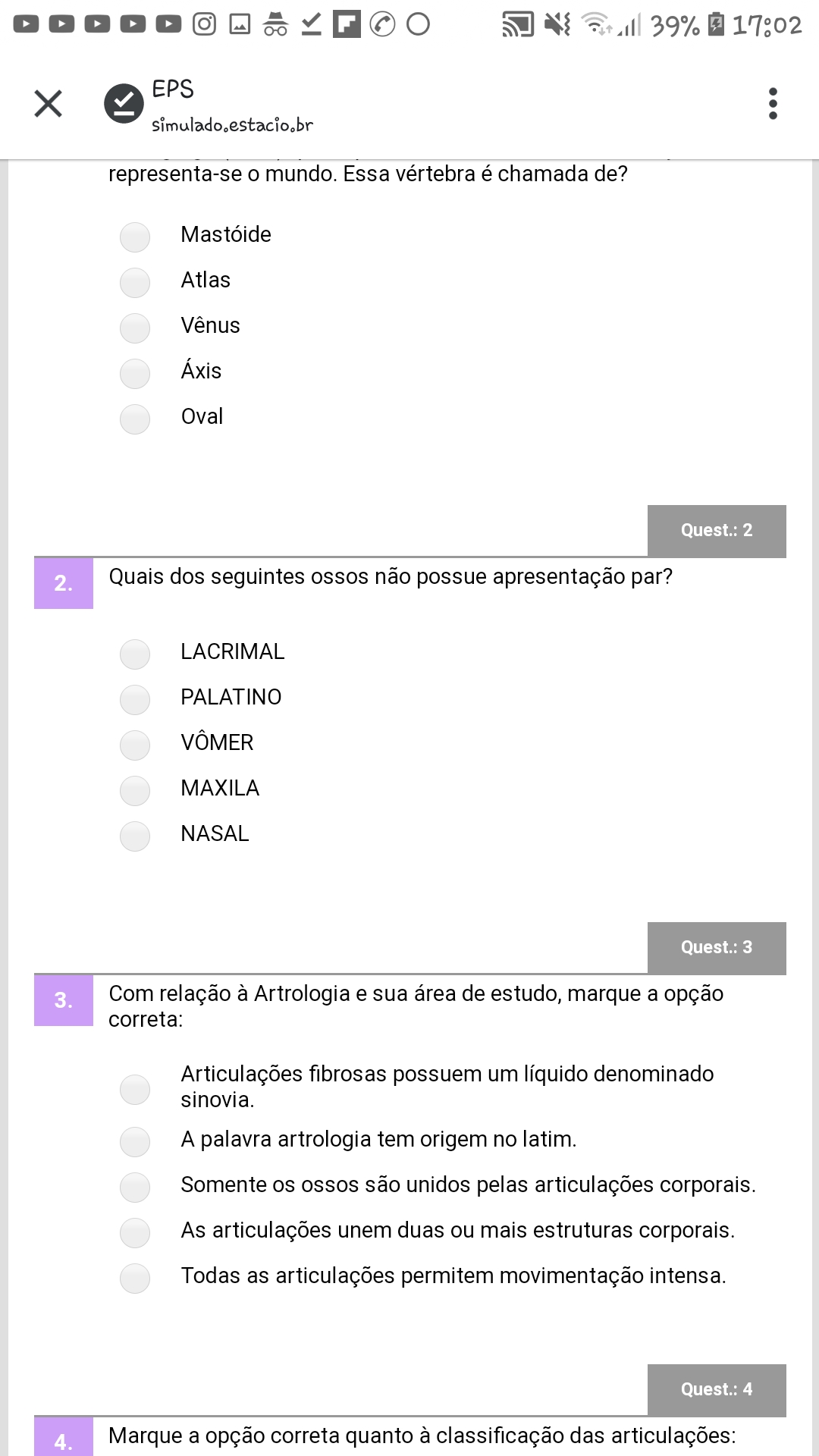The image size is (819, 1456).
Task: Tap the Quest.: 2 tag
Action: coord(717,531)
